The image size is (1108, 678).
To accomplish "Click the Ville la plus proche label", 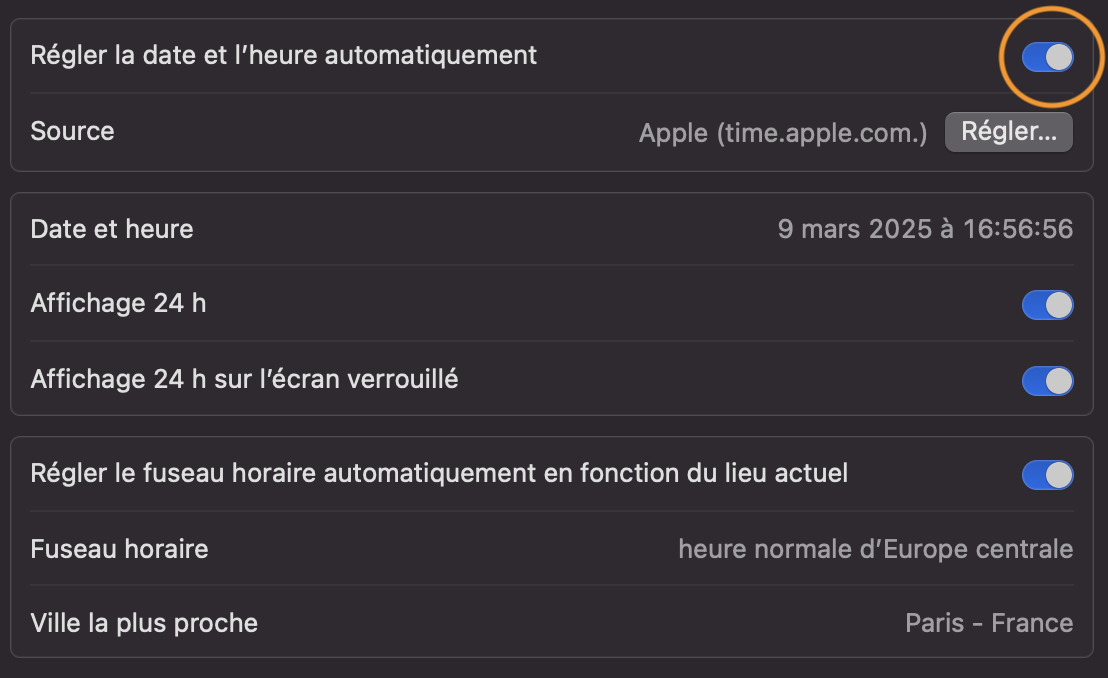I will 144,624.
